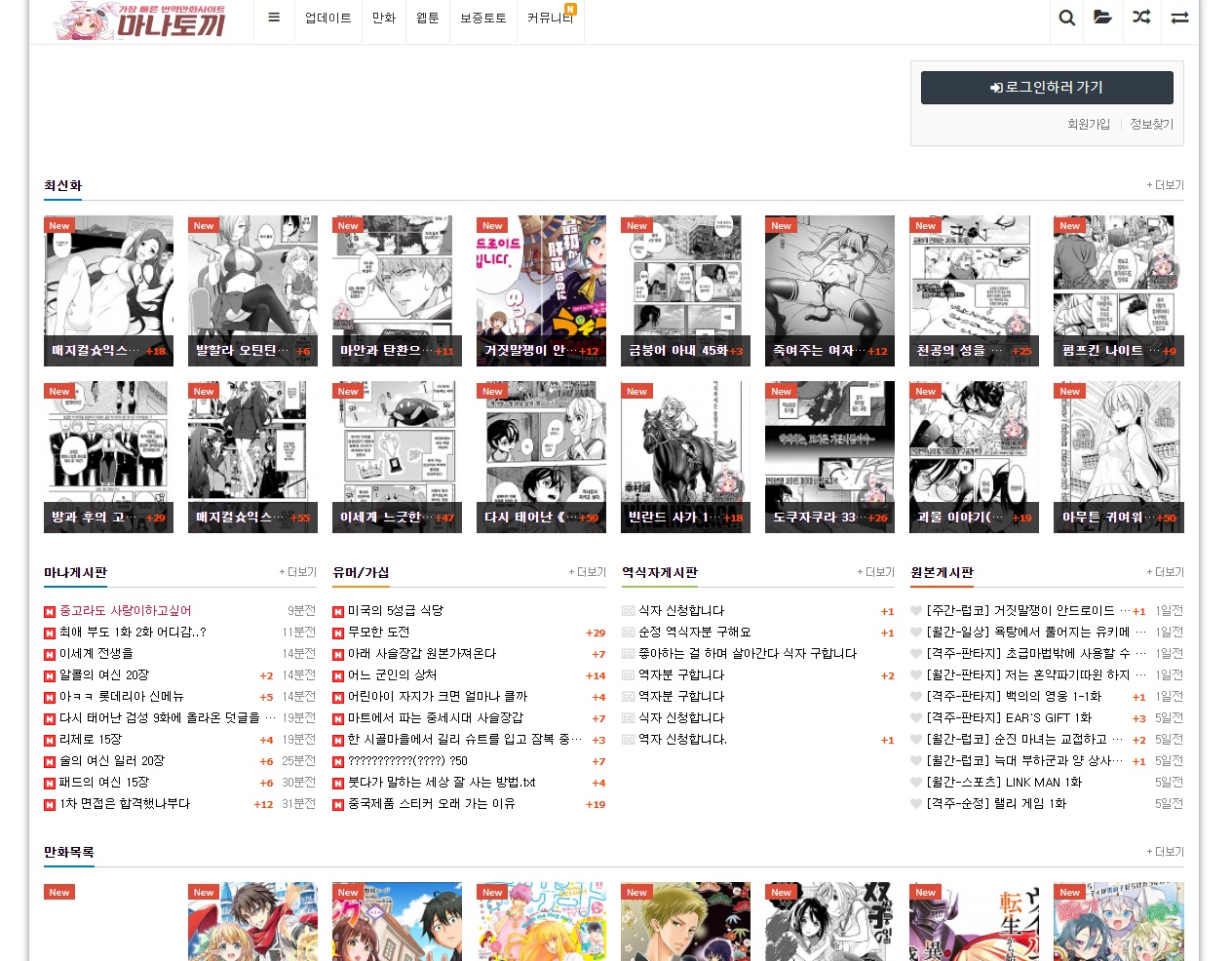Open the 보증토토 menu item
The image size is (1232, 961).
click(x=483, y=18)
